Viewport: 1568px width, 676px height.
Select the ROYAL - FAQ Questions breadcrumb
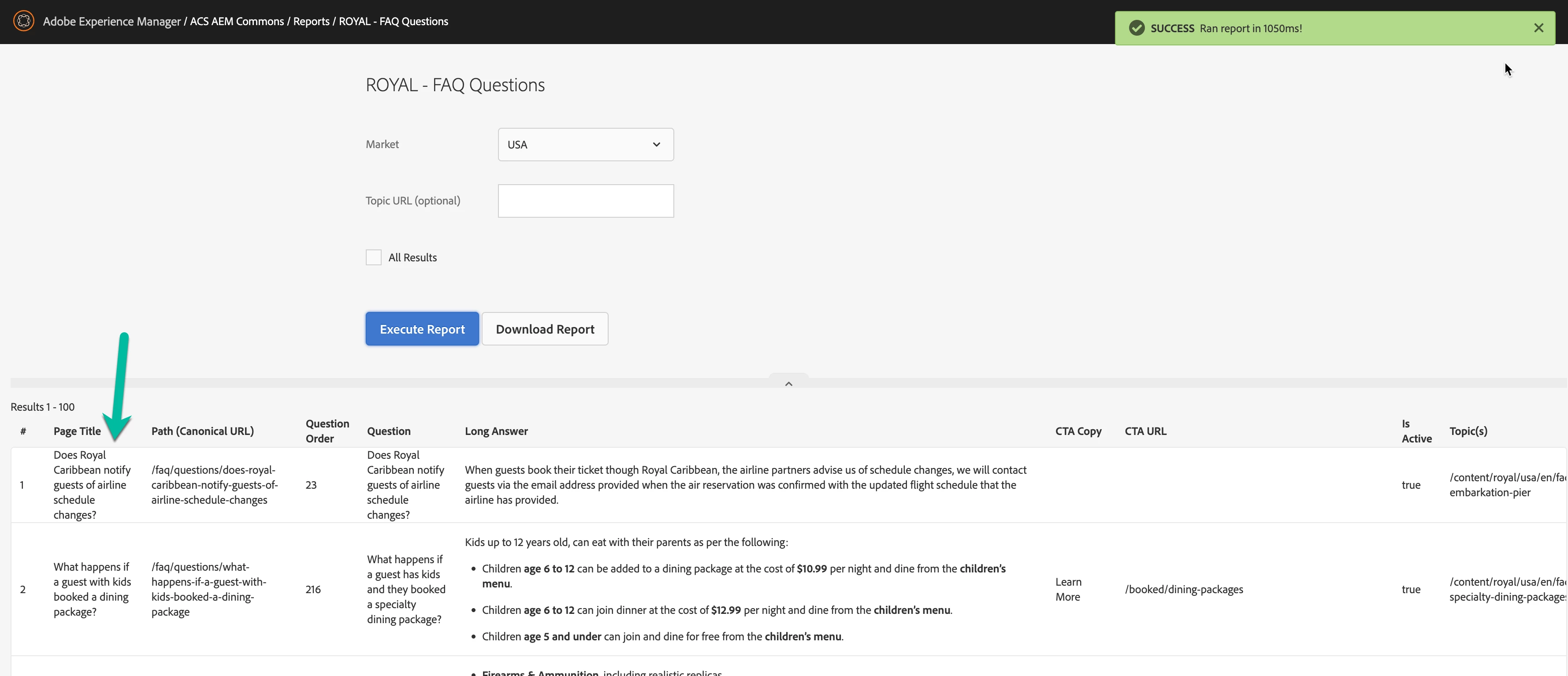pos(393,21)
